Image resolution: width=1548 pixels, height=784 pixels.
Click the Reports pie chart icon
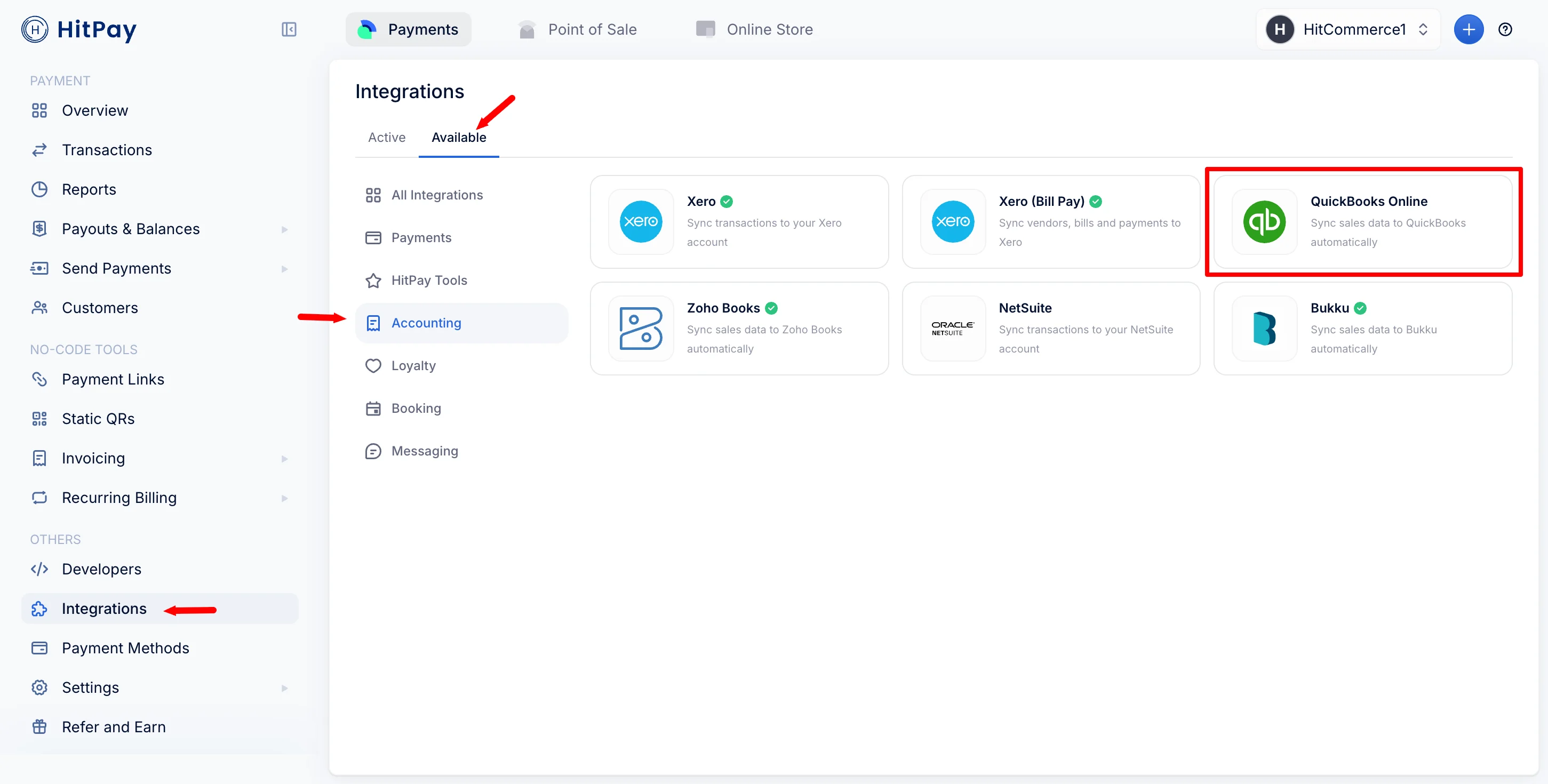pyautogui.click(x=39, y=189)
